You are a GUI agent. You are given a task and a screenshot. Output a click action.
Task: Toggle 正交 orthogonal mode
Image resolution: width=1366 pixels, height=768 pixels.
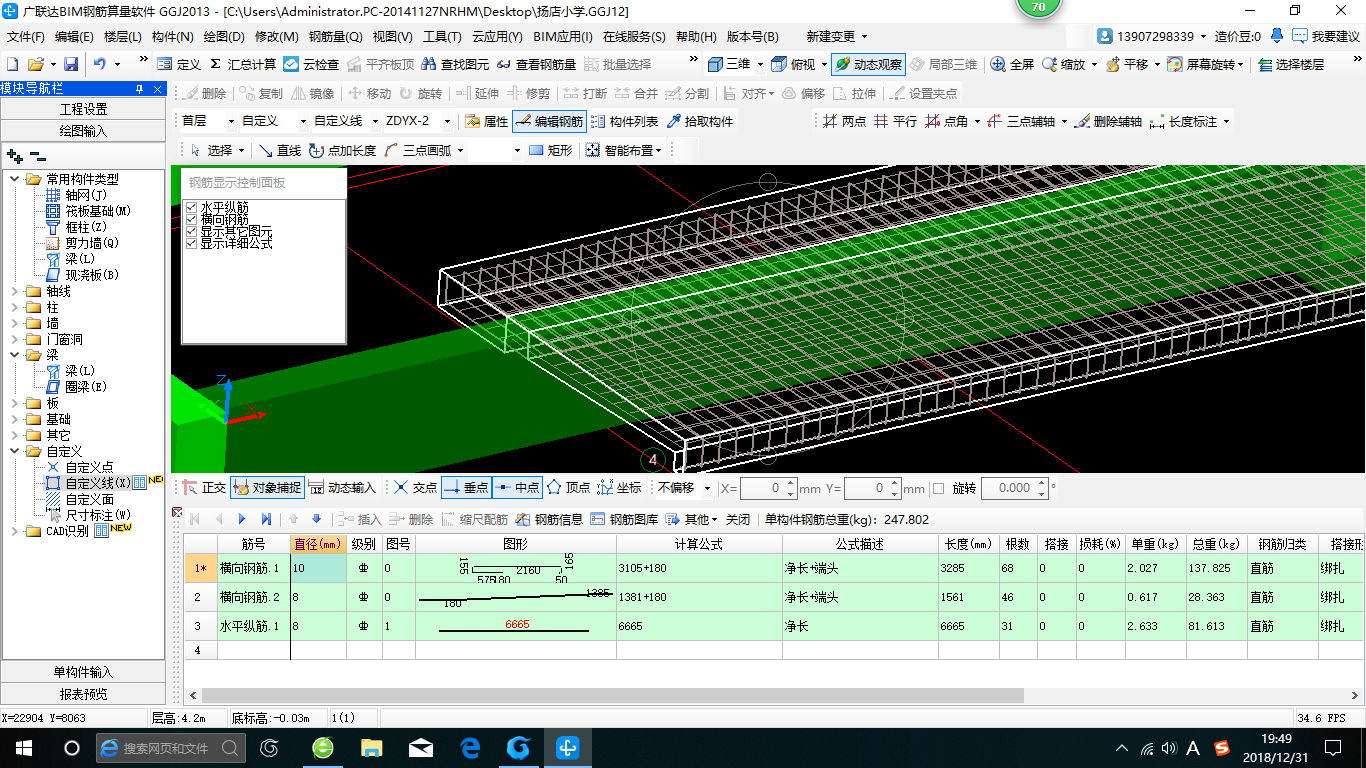(204, 488)
